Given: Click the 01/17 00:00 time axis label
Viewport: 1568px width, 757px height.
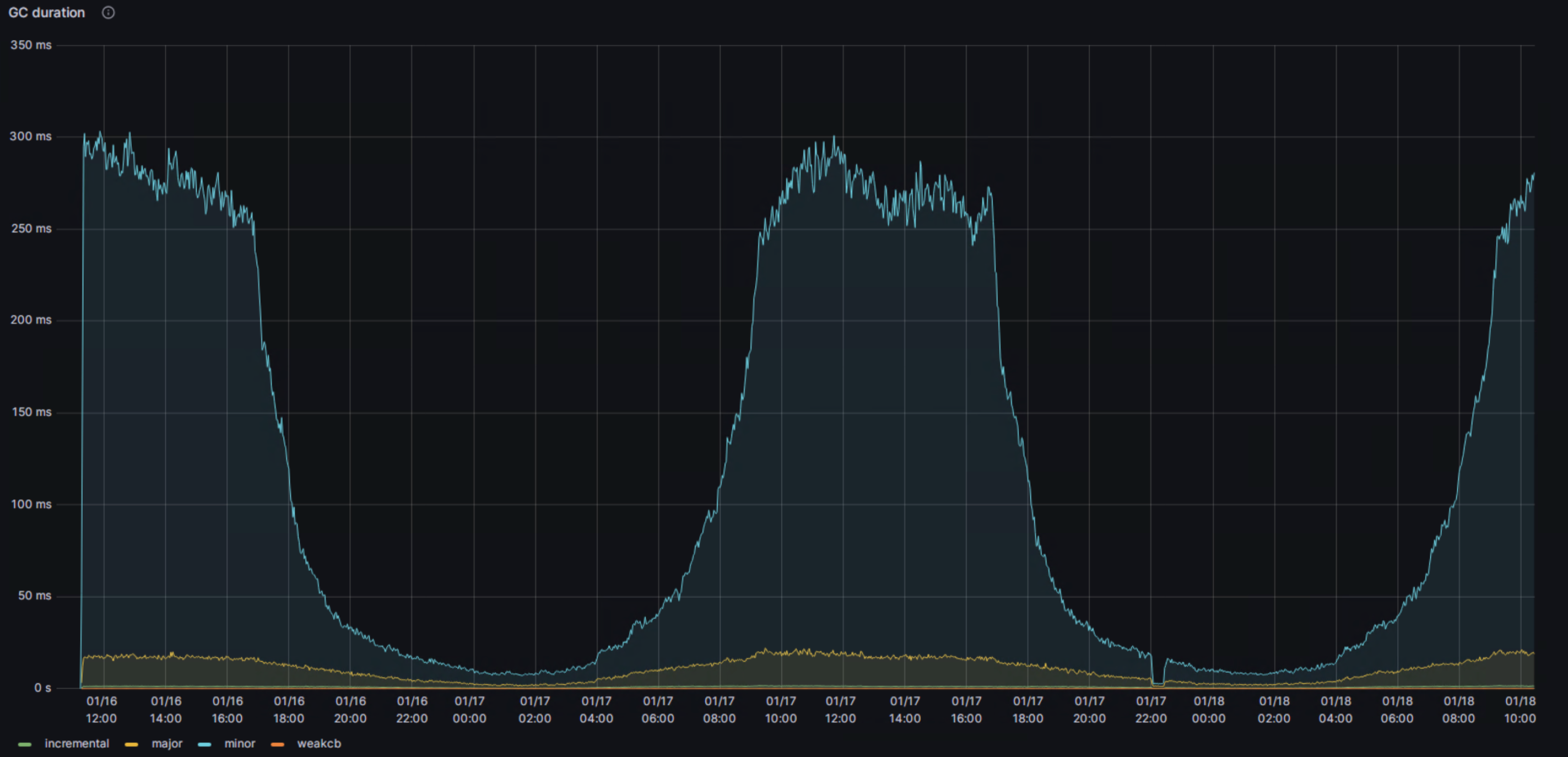Looking at the screenshot, I should (469, 710).
